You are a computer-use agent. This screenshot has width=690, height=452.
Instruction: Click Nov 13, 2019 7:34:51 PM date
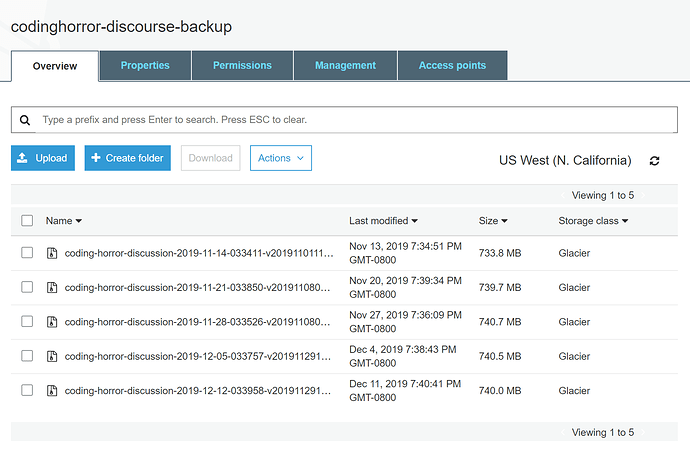click(405, 246)
